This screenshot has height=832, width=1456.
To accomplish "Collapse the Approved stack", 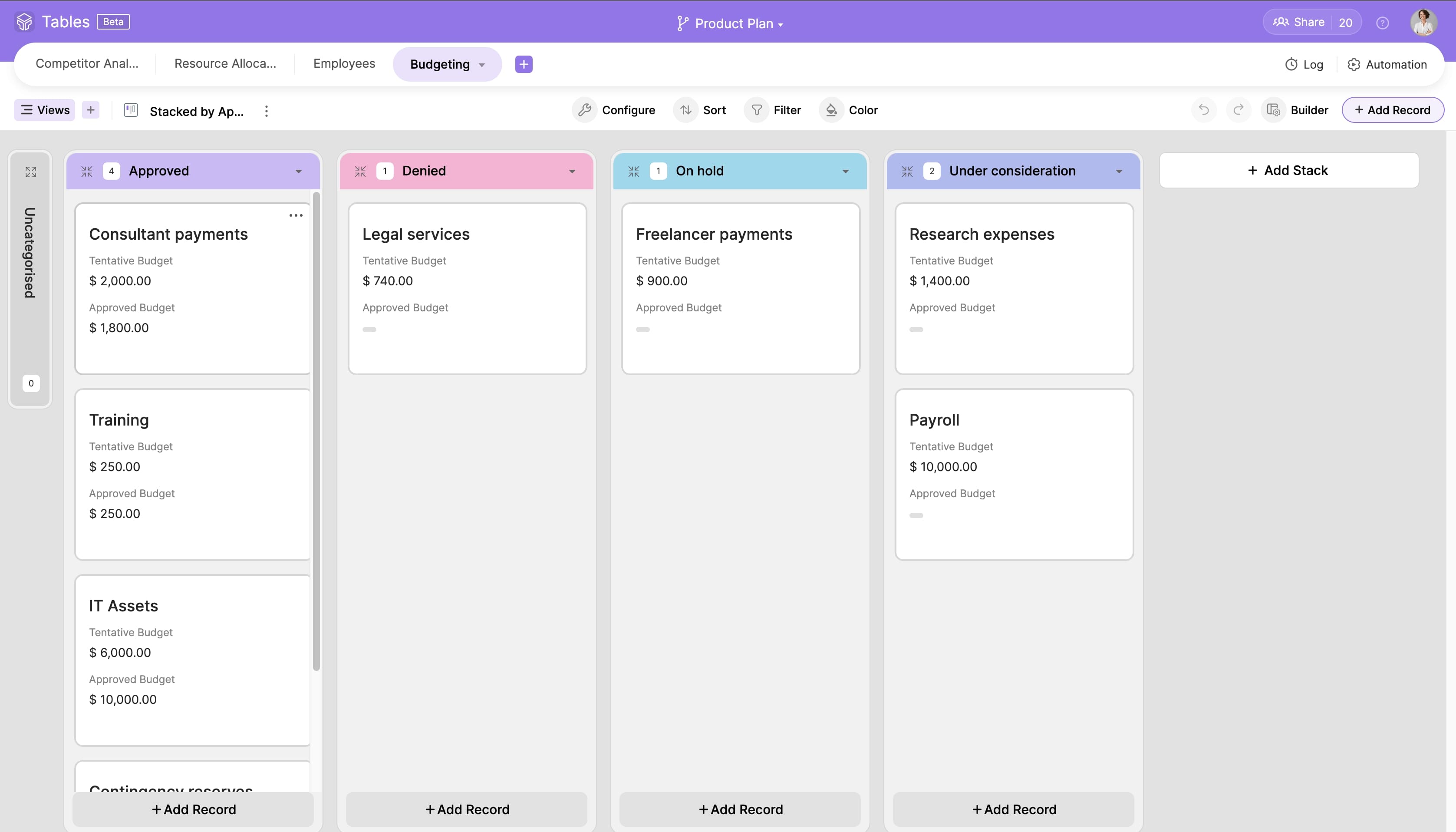I will (x=87, y=171).
